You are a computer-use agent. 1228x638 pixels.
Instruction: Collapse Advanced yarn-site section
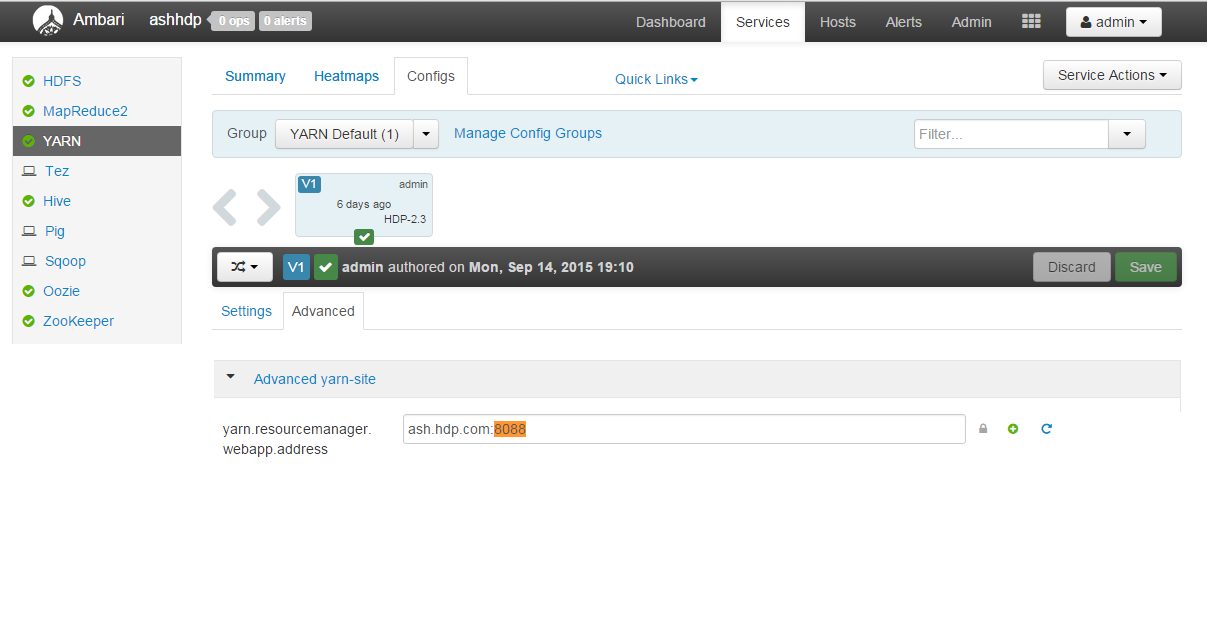click(x=231, y=378)
